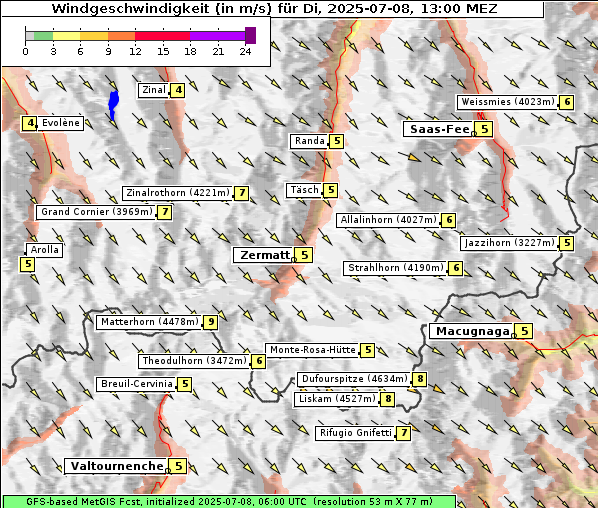Click the Theodulhorn wind value 6
Screen dimensions: 598x508
[259, 361]
